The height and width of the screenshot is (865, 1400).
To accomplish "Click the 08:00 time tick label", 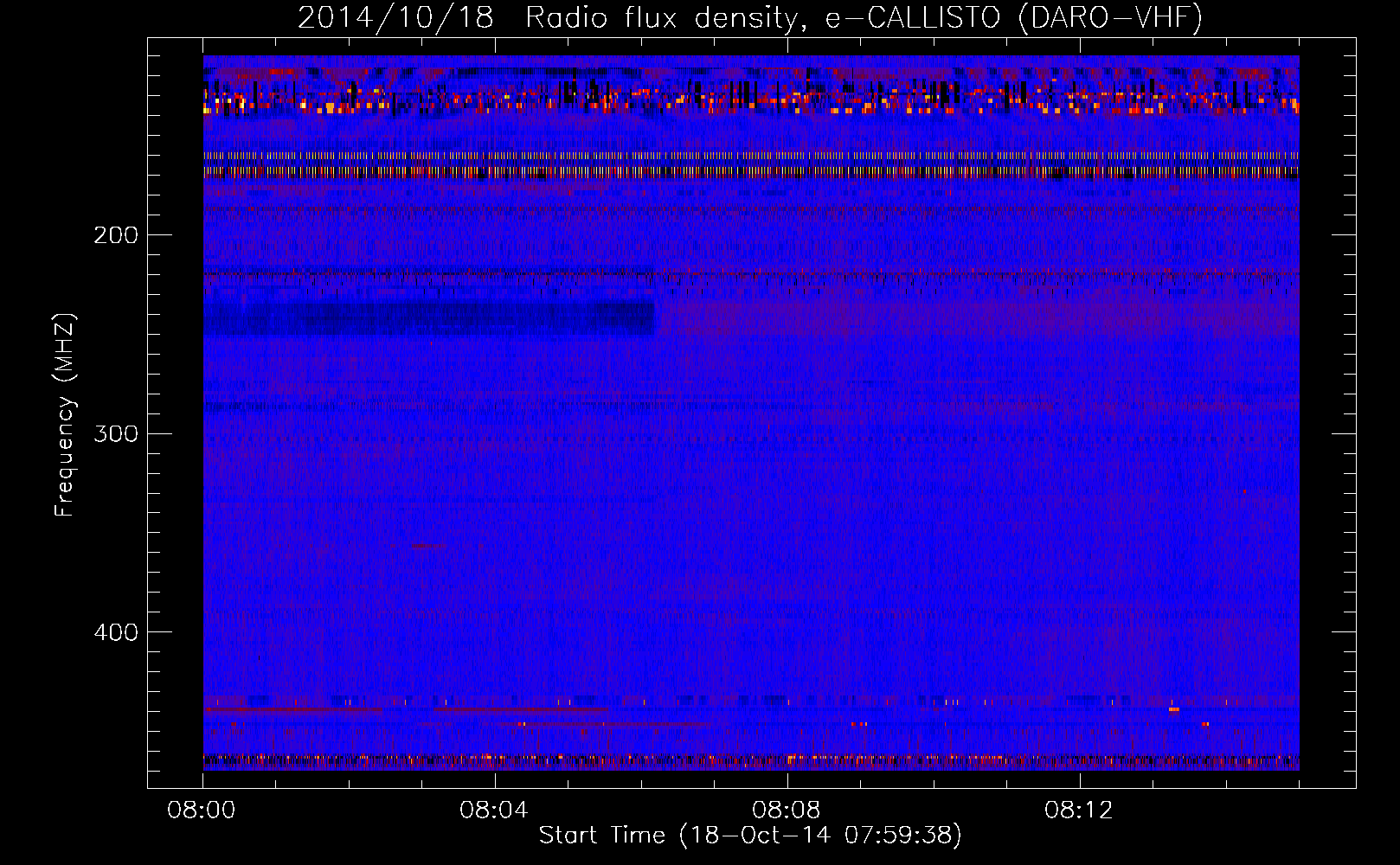I will point(202,811).
